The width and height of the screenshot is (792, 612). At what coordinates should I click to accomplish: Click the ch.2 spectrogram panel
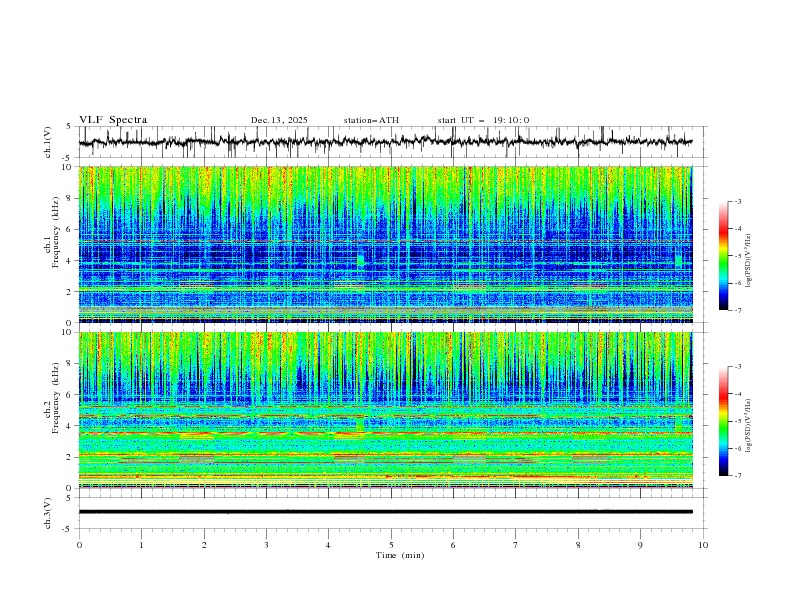pyautogui.click(x=386, y=410)
